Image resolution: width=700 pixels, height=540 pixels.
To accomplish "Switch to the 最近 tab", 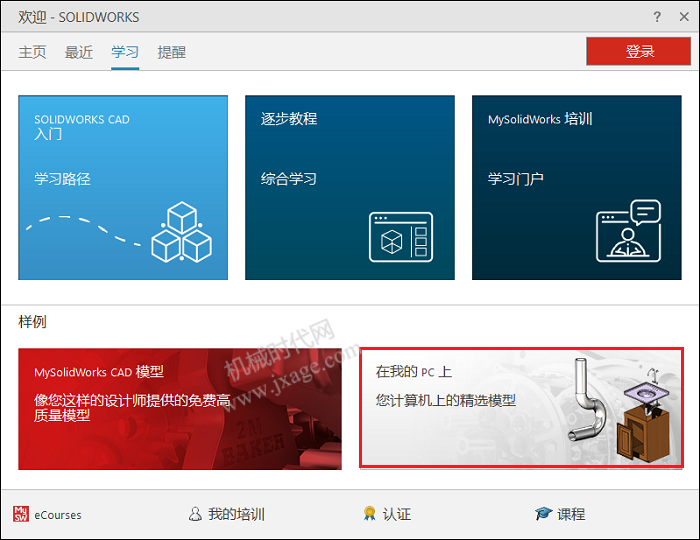I will pos(79,52).
